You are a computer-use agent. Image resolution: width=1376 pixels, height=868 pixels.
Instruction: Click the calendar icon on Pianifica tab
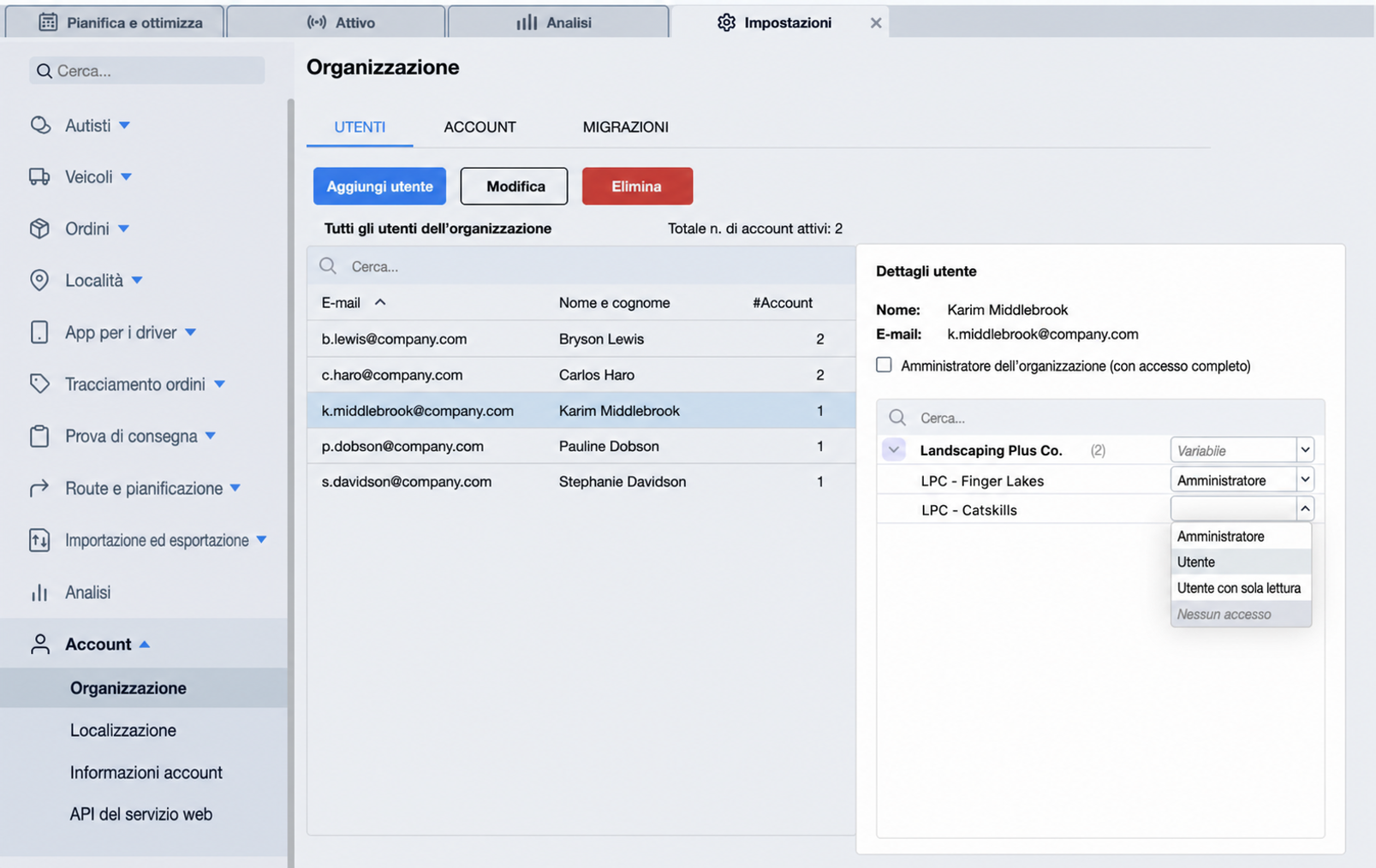(49, 22)
